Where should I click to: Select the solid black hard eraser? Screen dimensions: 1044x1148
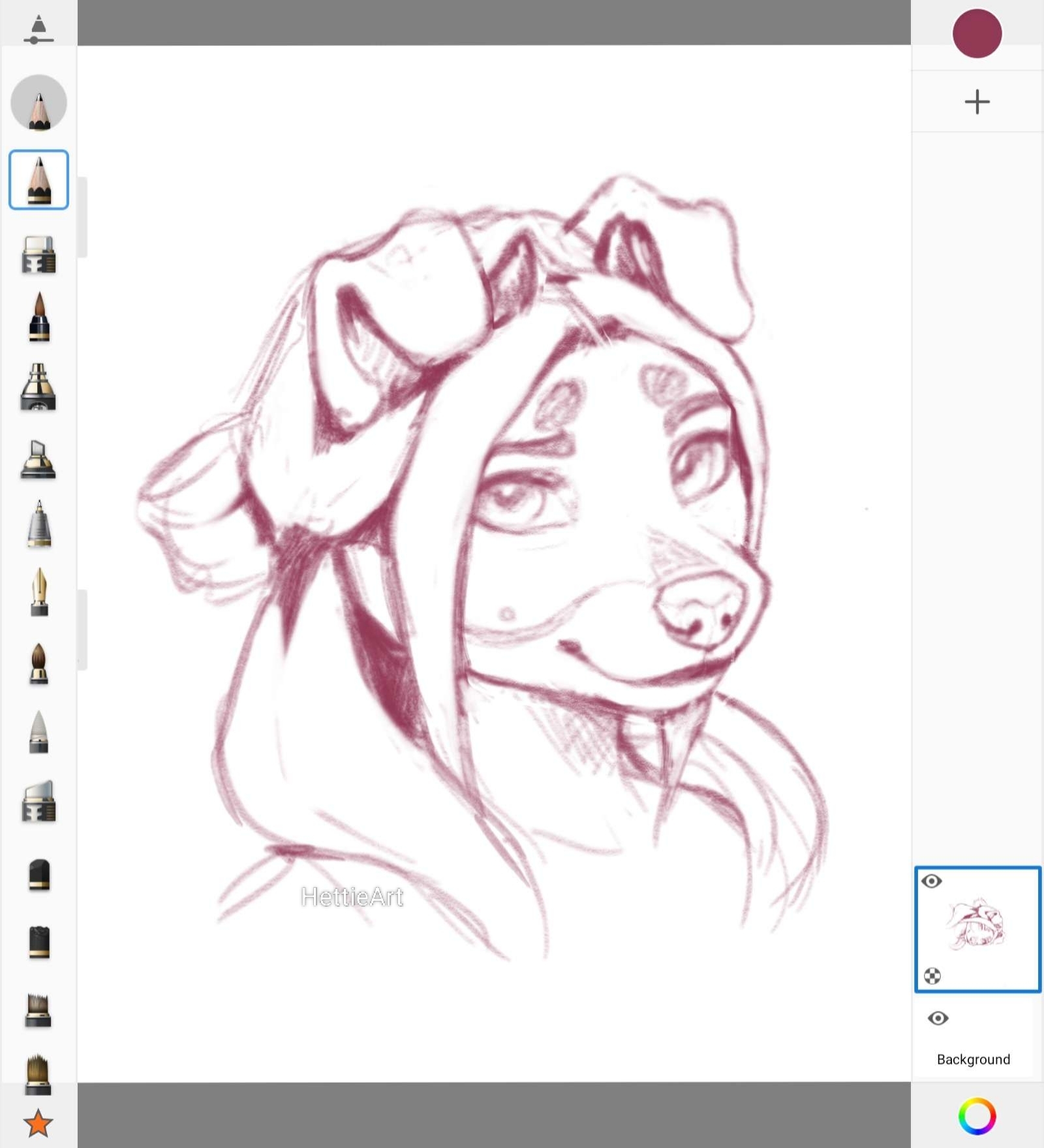(38, 874)
